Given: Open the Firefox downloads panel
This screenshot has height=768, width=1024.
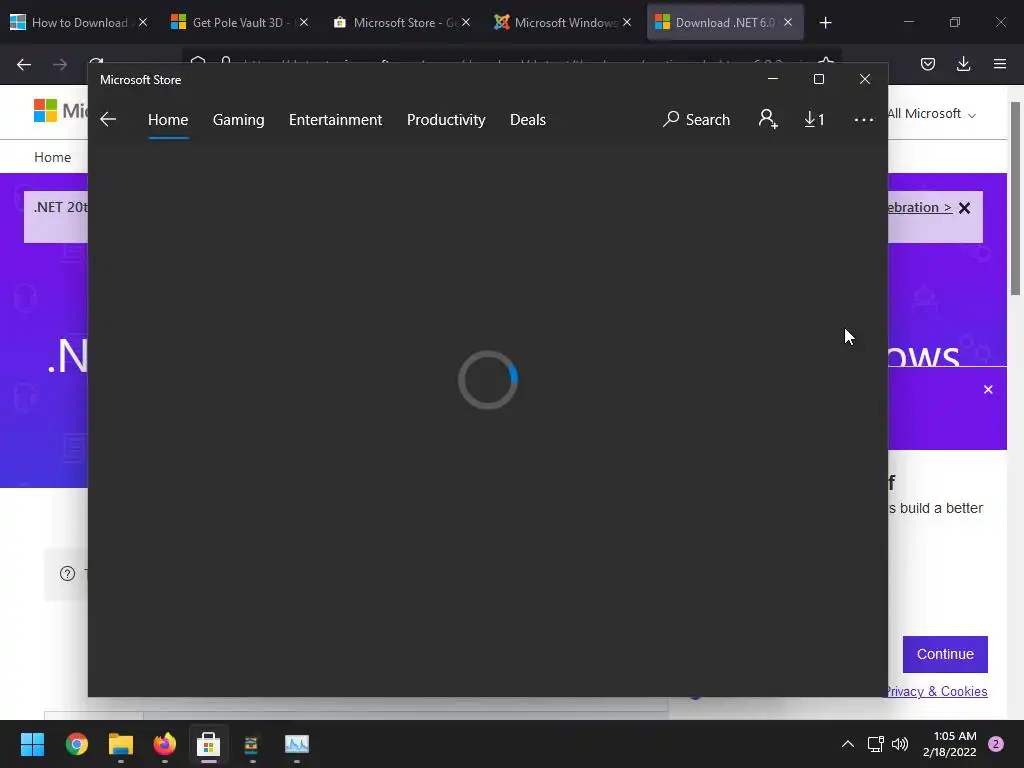Looking at the screenshot, I should tap(963, 64).
